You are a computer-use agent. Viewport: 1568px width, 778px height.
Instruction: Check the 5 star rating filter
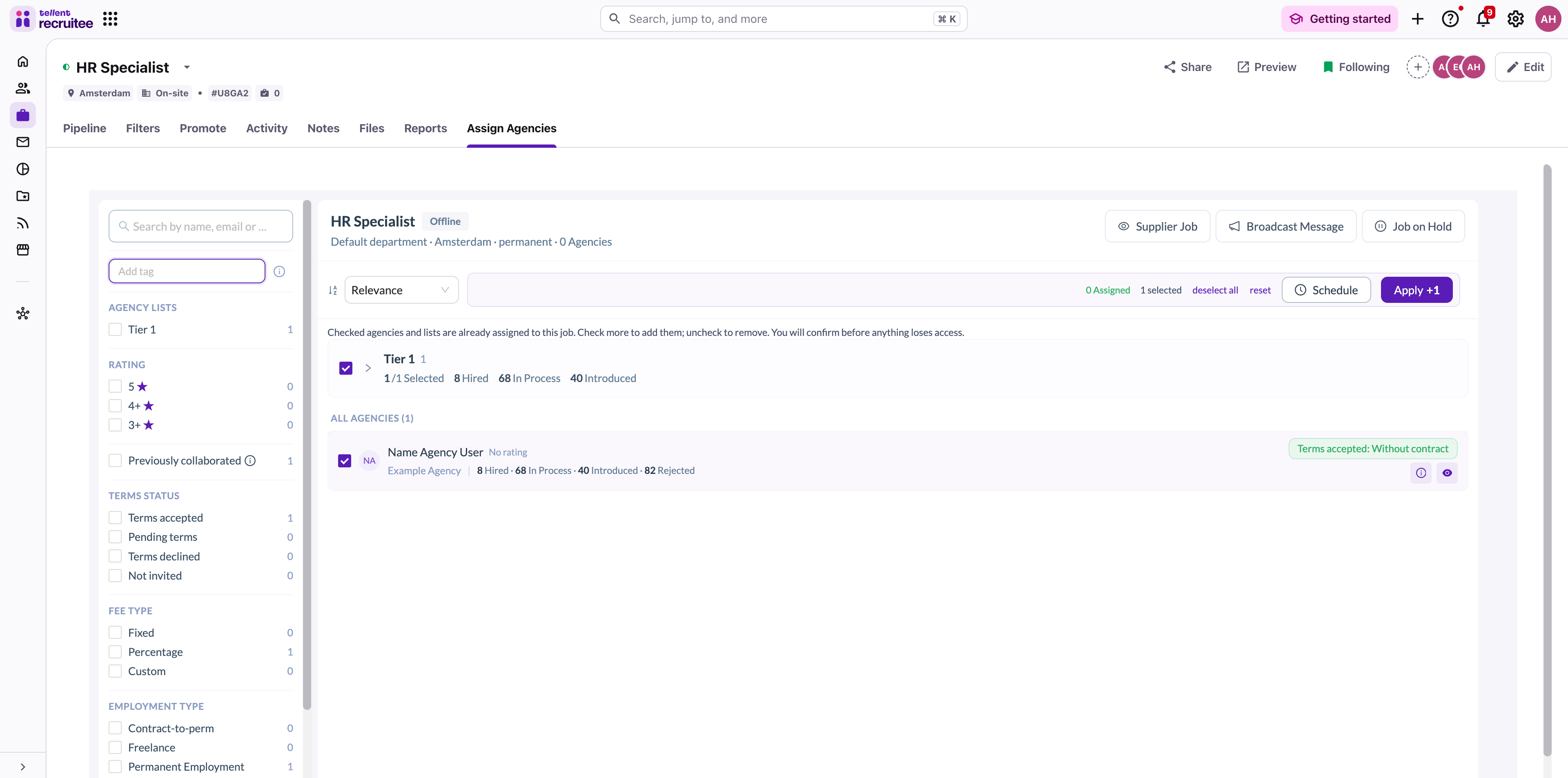[115, 386]
